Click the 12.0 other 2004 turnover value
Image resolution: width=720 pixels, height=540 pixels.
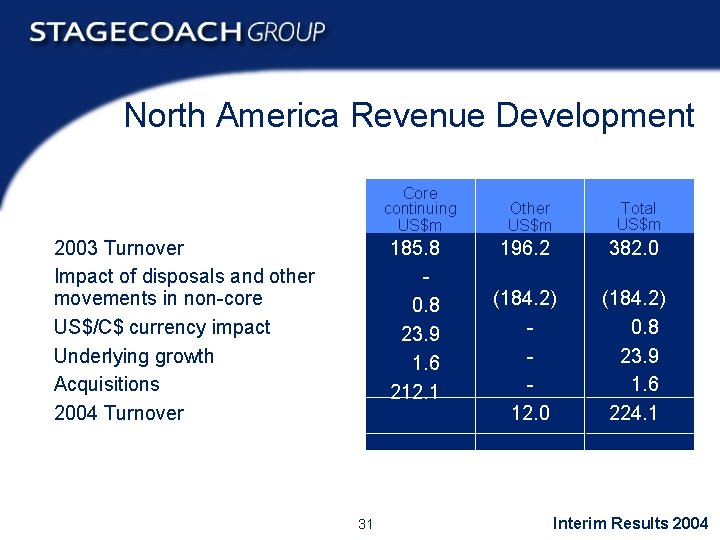[x=530, y=413]
